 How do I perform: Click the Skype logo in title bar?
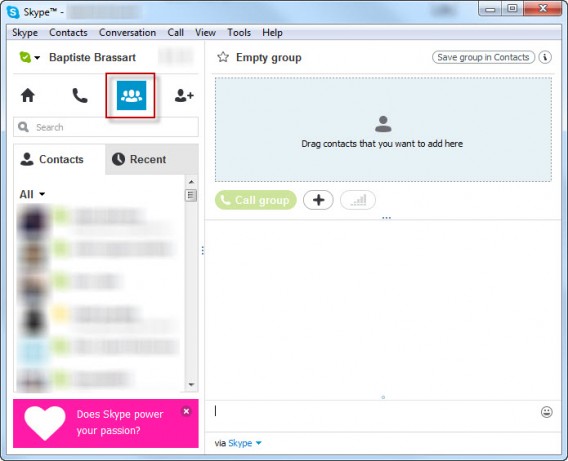point(13,12)
